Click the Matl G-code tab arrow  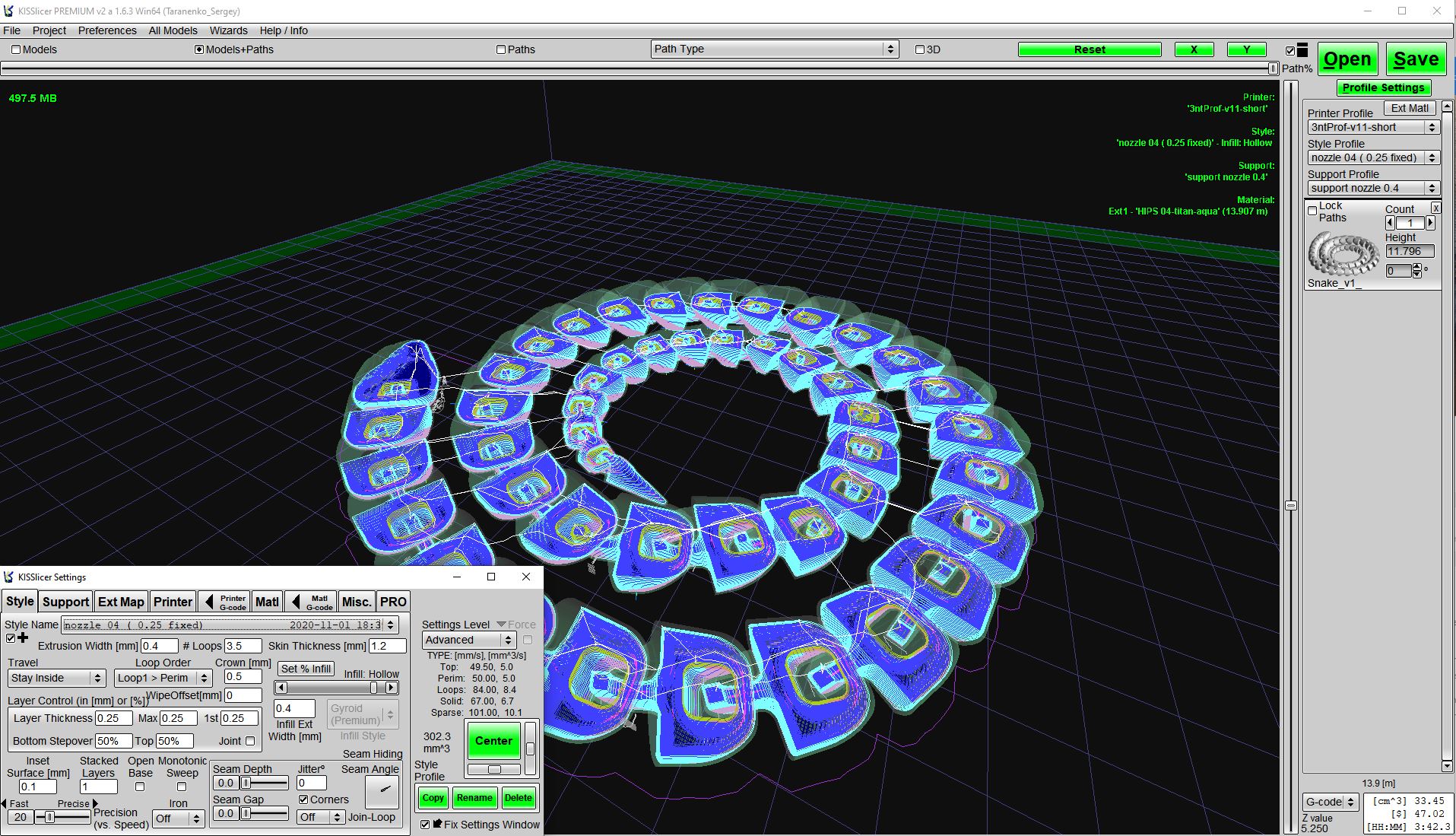[296, 602]
